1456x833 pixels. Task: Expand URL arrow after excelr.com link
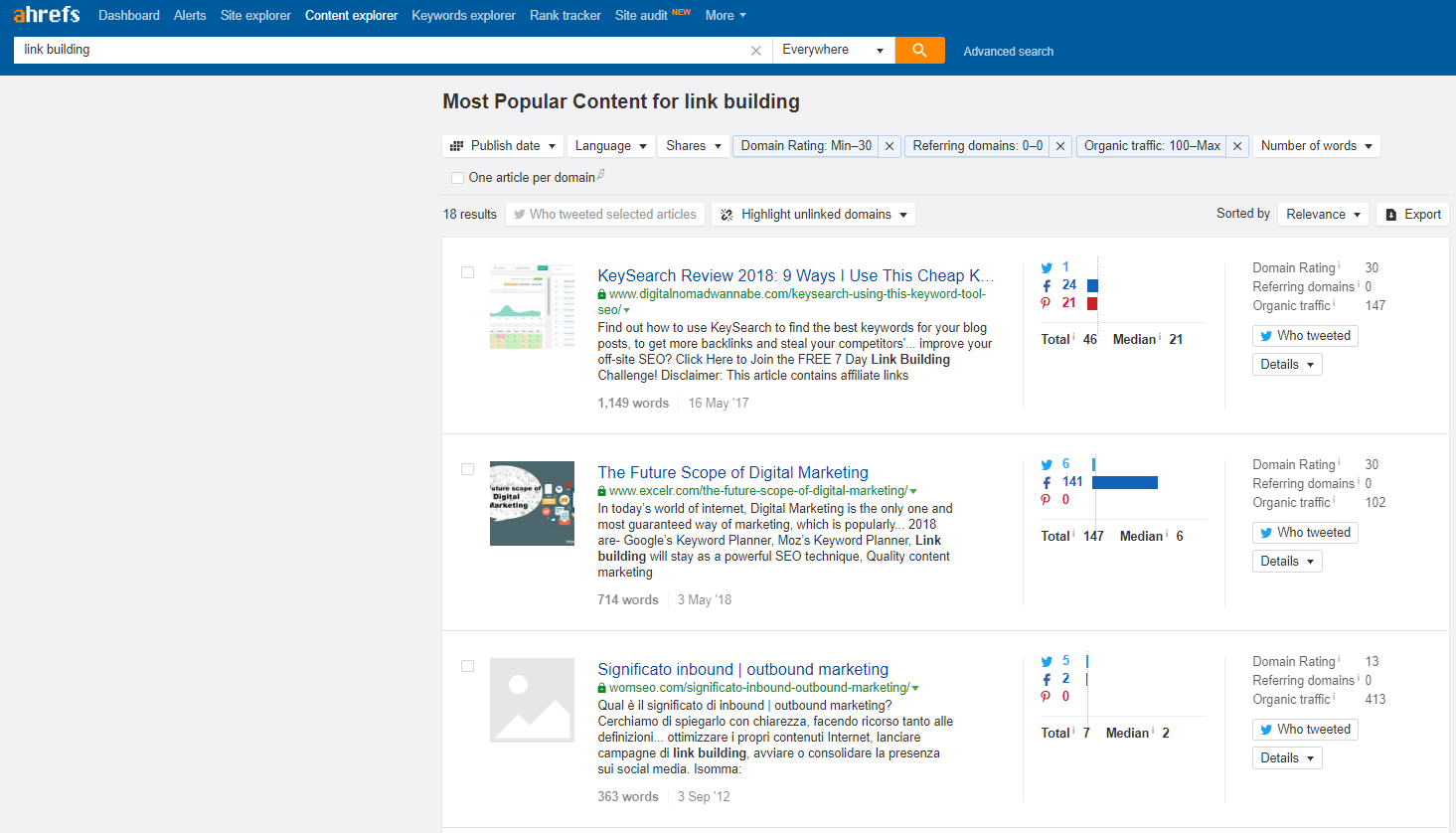[913, 491]
